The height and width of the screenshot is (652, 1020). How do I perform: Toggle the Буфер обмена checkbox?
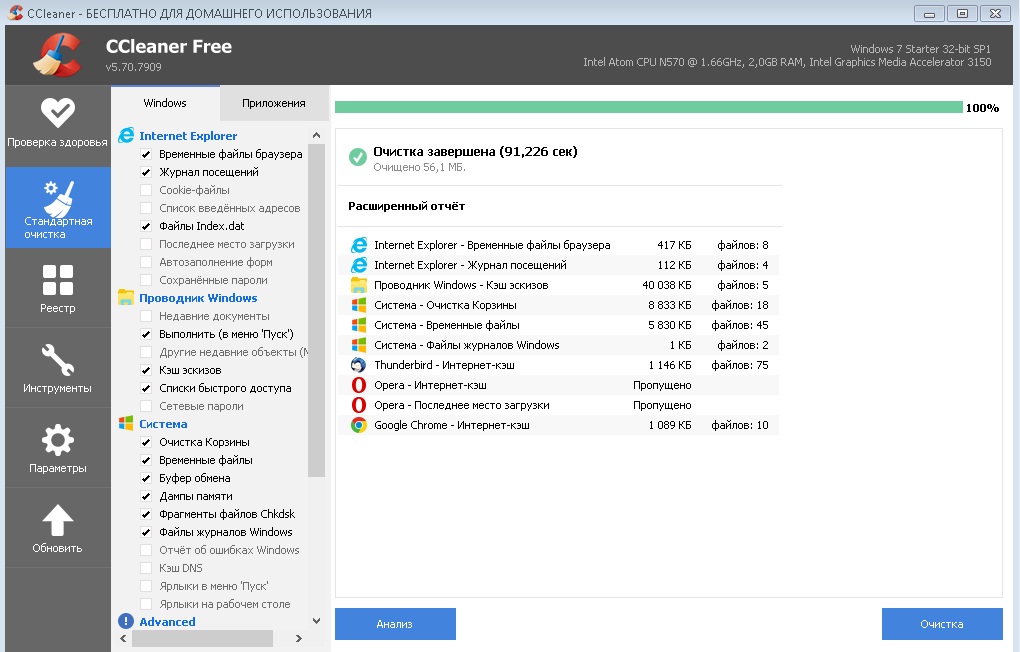146,478
